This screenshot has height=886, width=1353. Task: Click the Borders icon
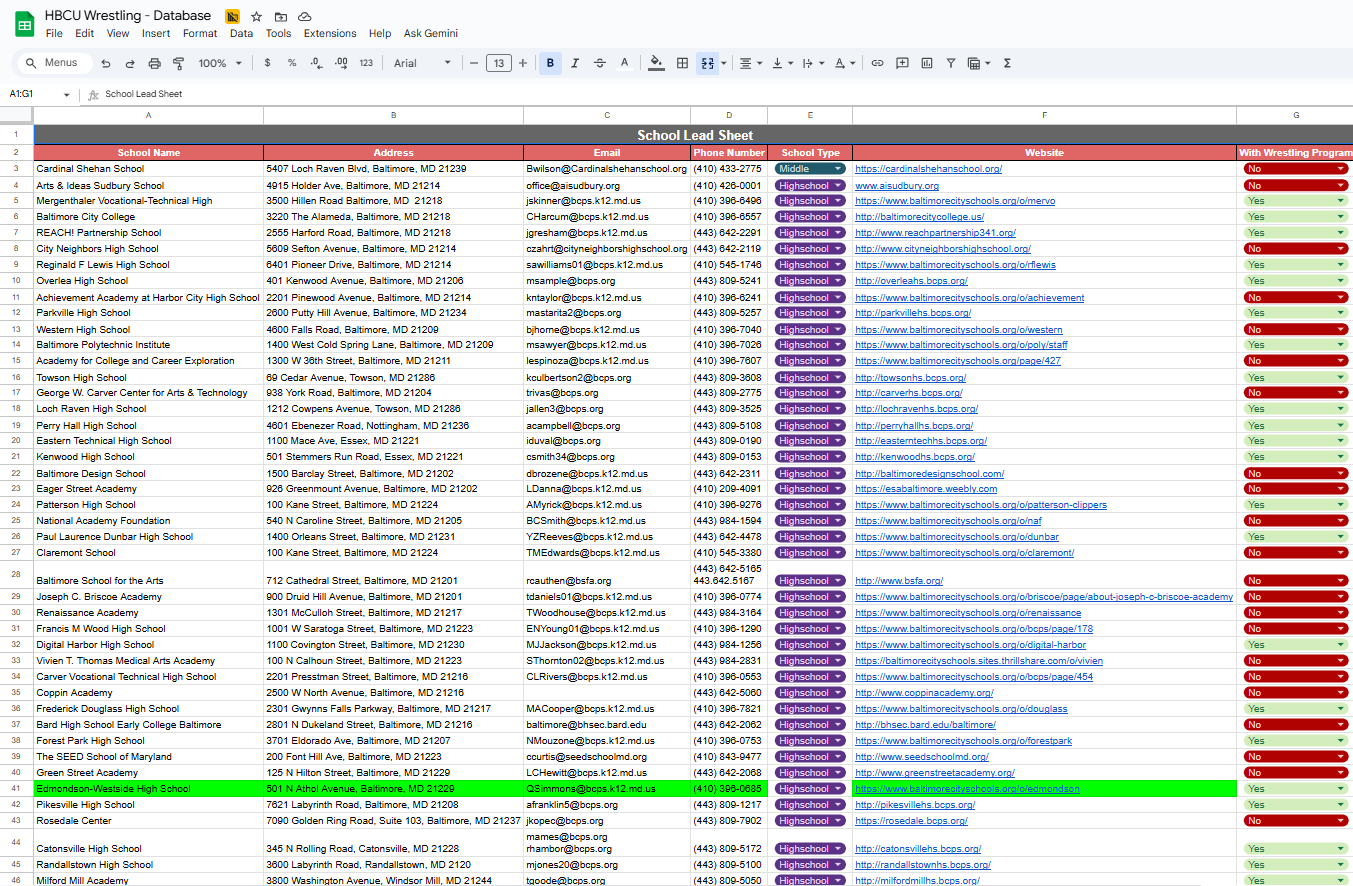(682, 63)
